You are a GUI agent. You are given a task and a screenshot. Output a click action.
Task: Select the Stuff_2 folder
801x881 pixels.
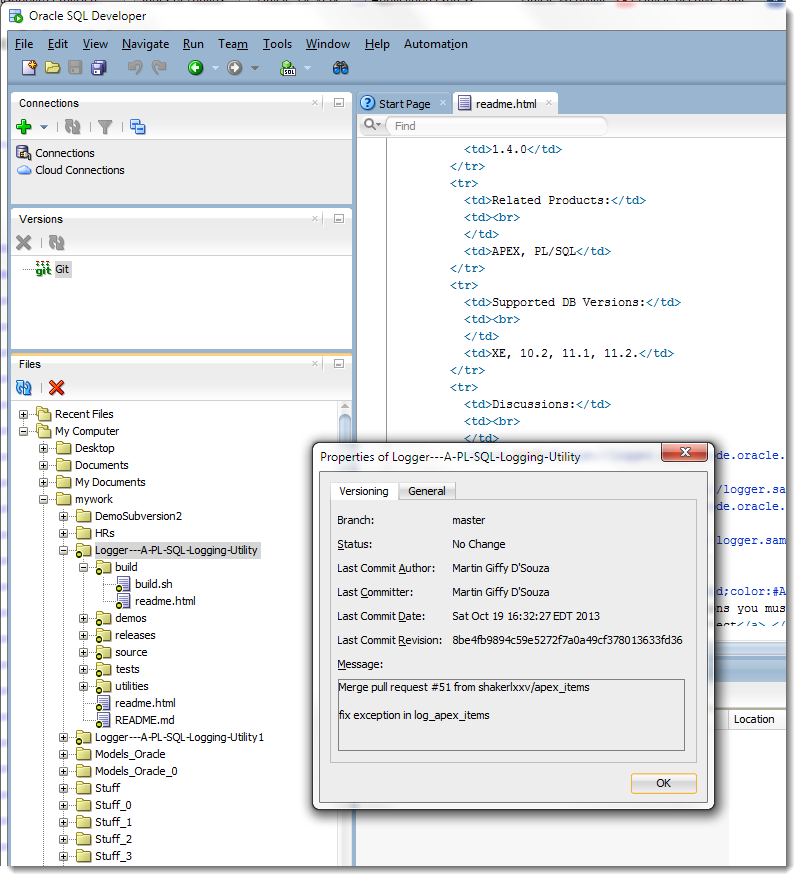(113, 839)
